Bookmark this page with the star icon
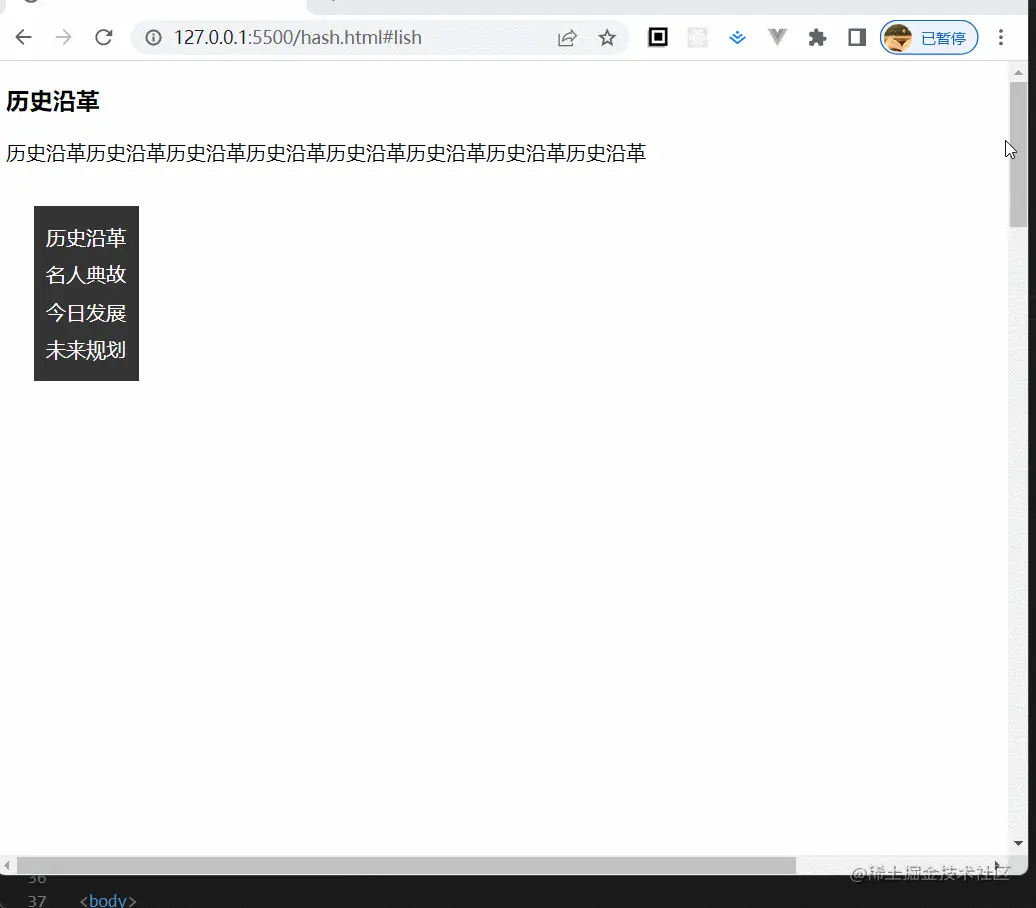Viewport: 1036px width, 908px height. click(607, 37)
